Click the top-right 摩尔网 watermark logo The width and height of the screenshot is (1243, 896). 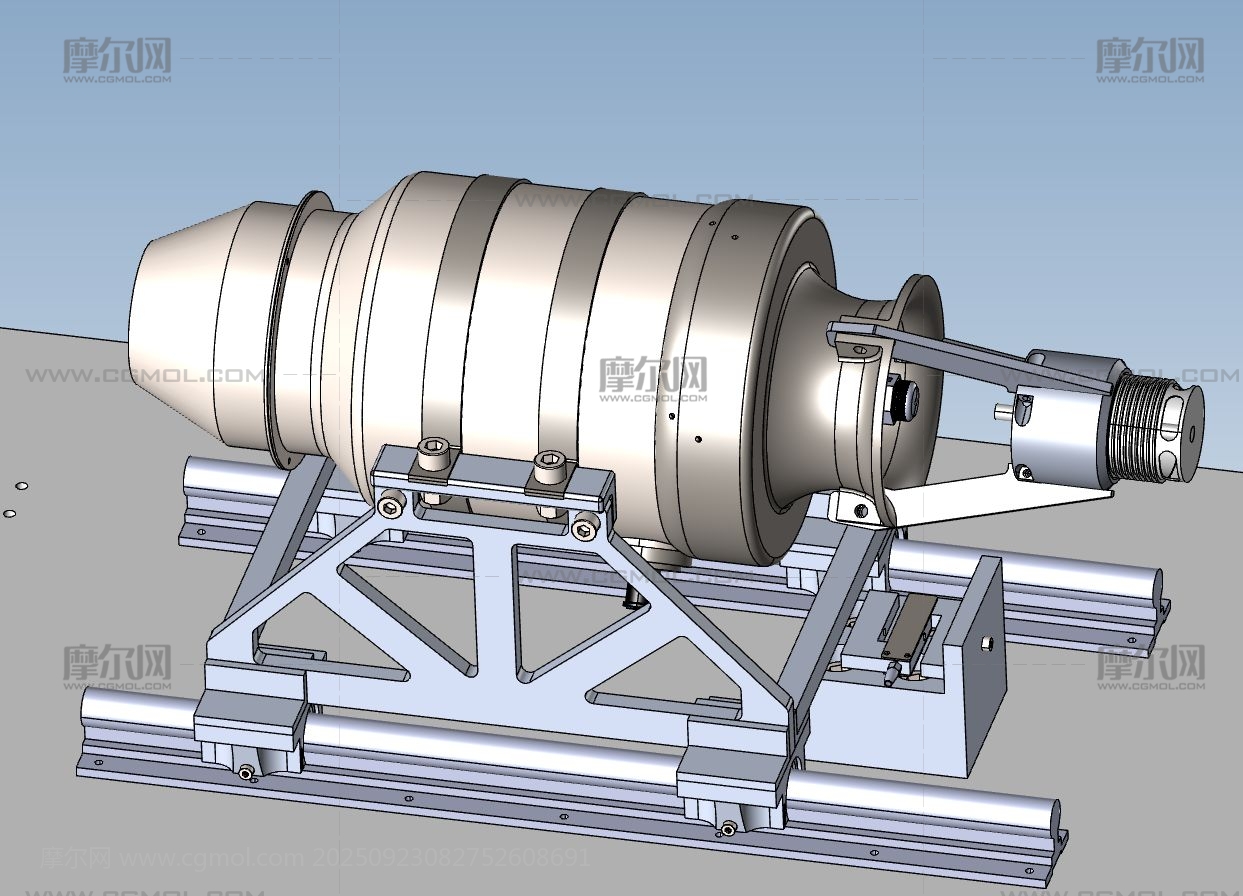coord(1149,58)
